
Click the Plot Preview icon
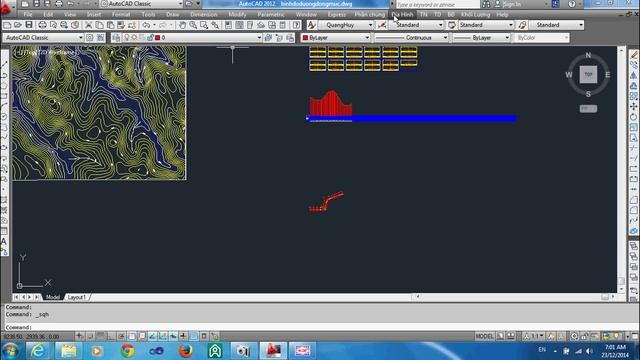point(53,25)
